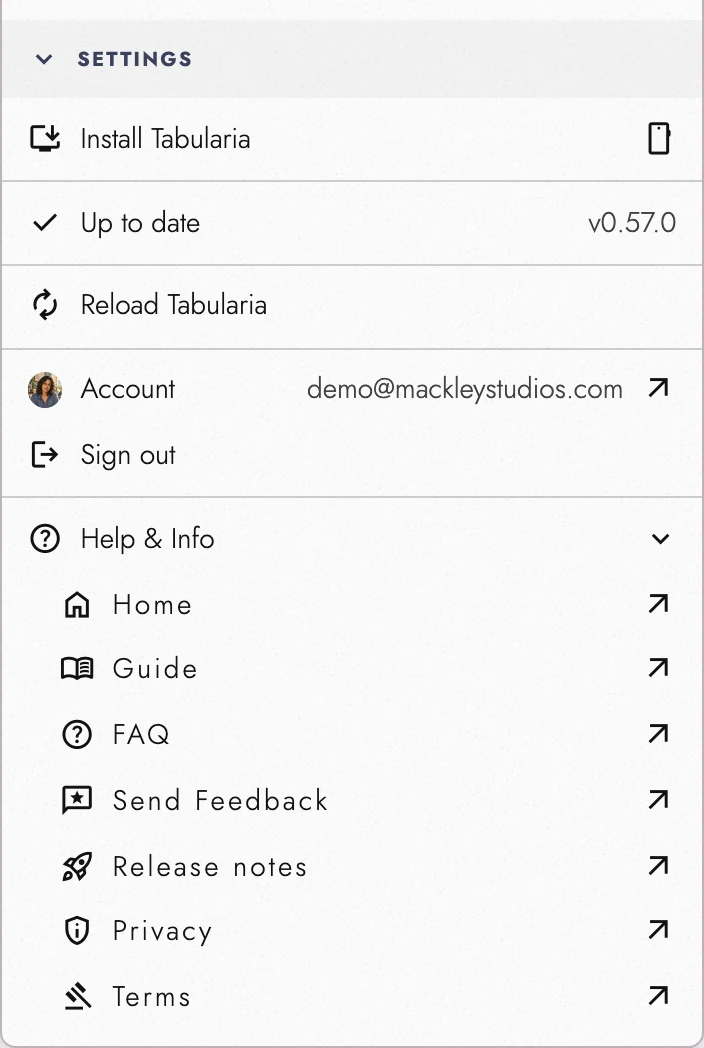Click the mobile phone icon beside Install Tabularia
704x1048 pixels.
coord(659,138)
